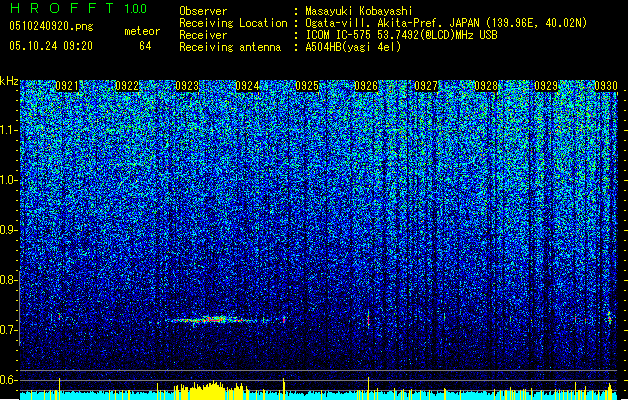Click the yellow intensity peak below the long echo

click(x=211, y=390)
